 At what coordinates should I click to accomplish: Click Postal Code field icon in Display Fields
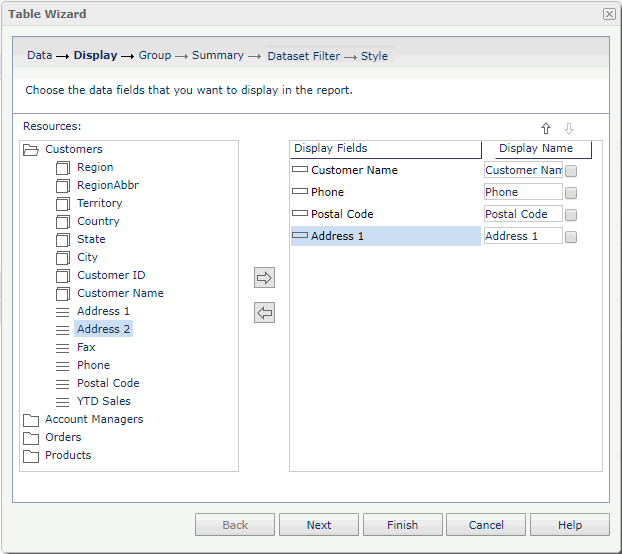pyautogui.click(x=300, y=213)
